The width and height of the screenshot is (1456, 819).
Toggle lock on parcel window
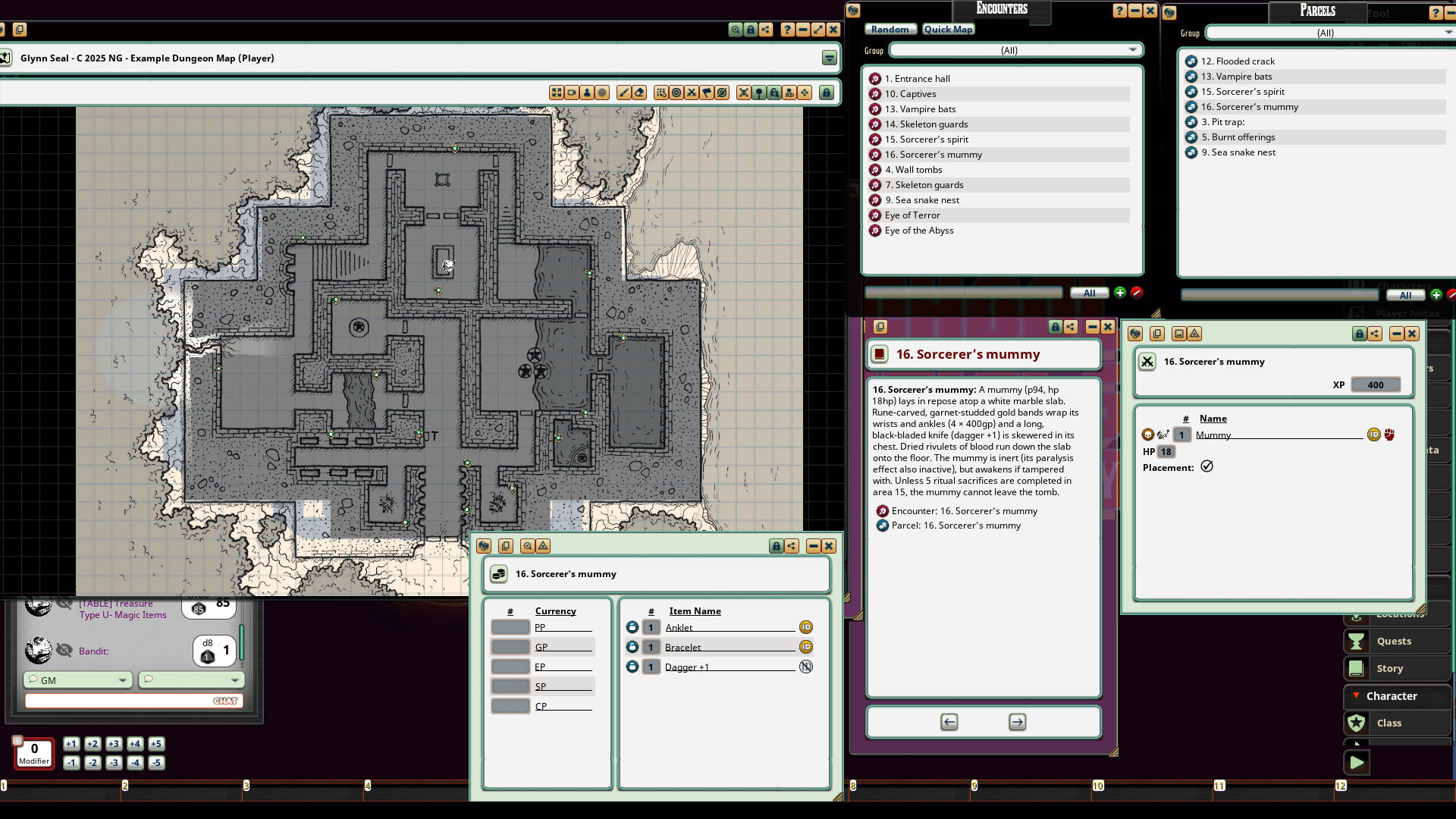point(776,546)
